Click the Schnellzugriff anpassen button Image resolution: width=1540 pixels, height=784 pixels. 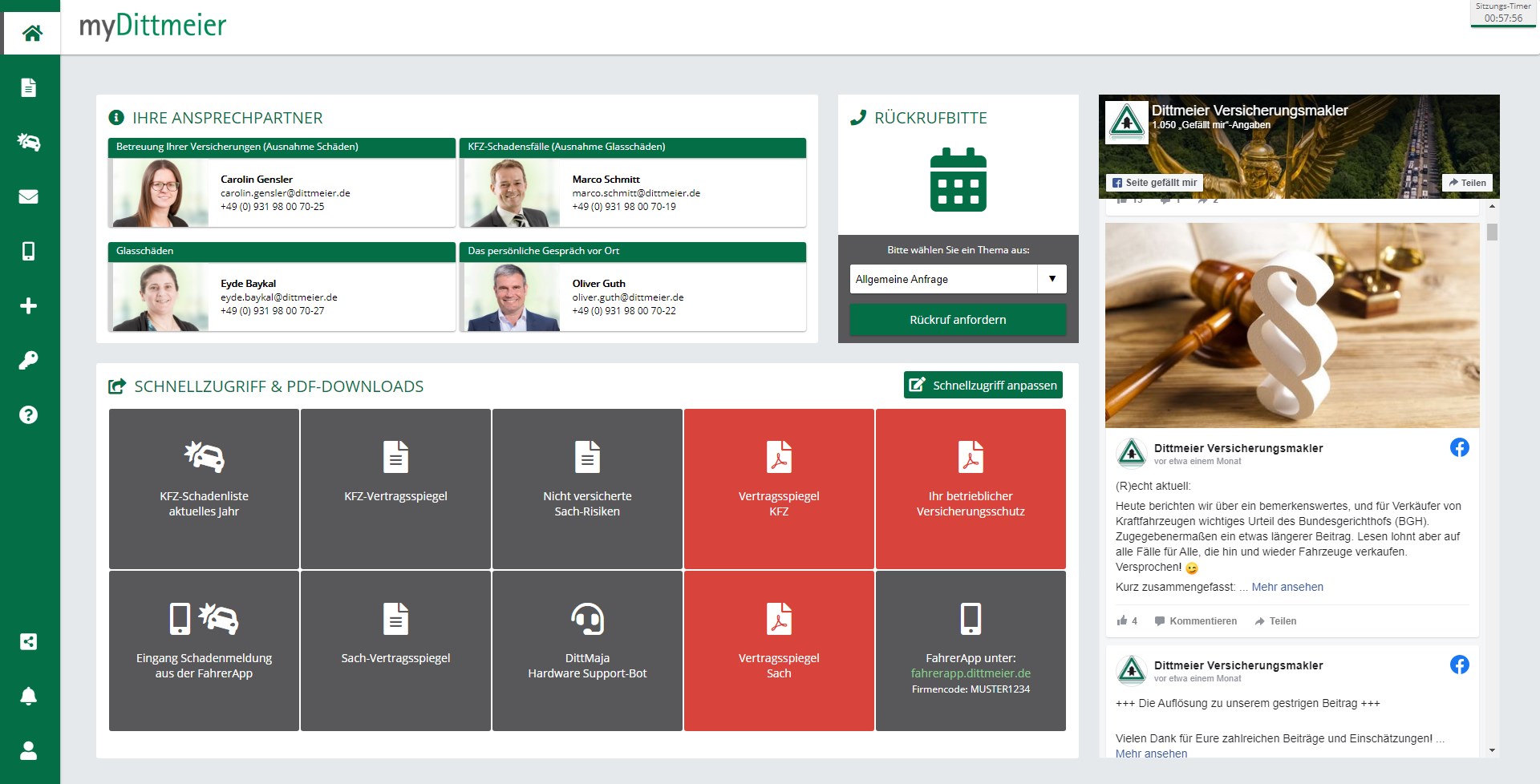tap(983, 386)
